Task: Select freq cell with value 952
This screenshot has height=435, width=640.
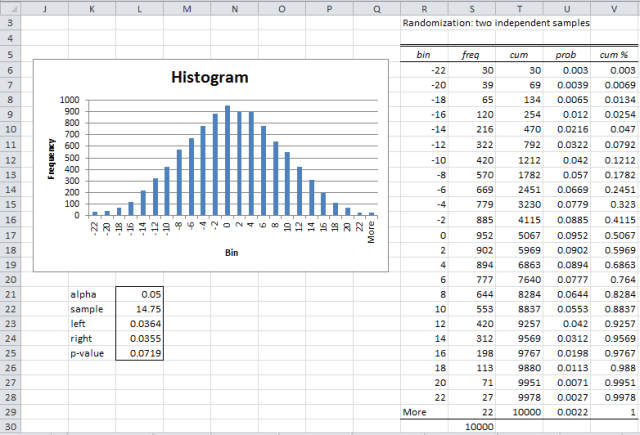Action: click(472, 235)
